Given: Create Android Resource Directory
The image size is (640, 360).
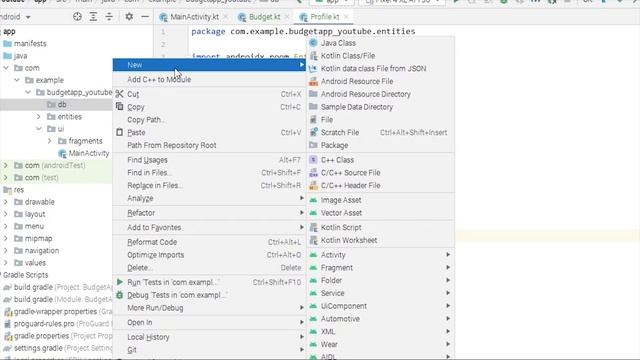Looking at the screenshot, I should [365, 94].
